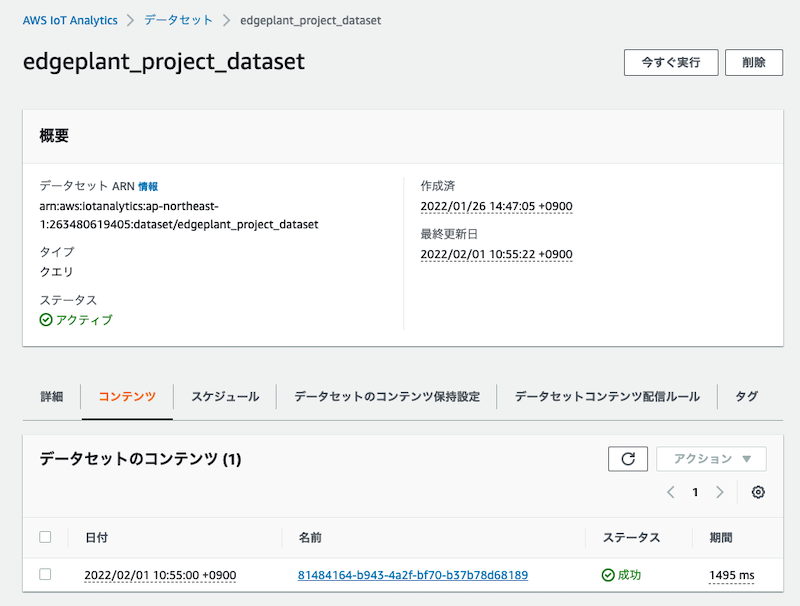Select all rows checkbox in header

pyautogui.click(x=45, y=537)
